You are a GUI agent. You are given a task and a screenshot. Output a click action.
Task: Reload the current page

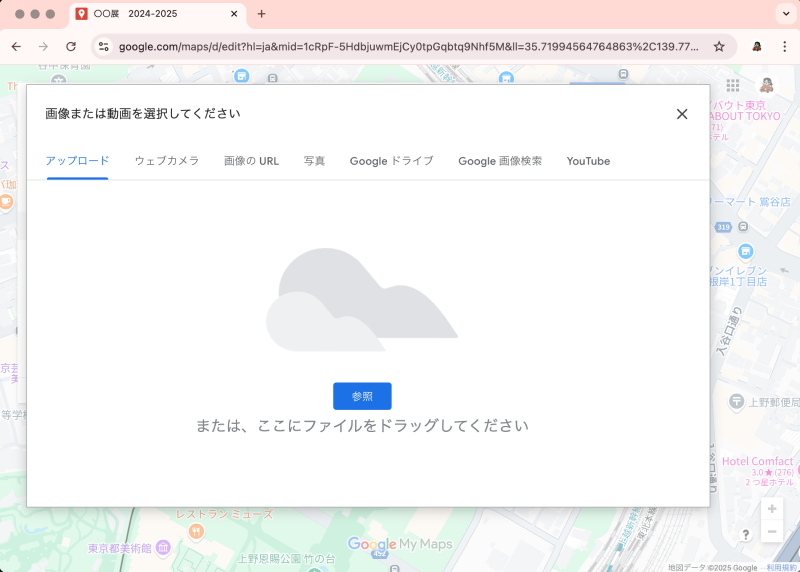71,46
